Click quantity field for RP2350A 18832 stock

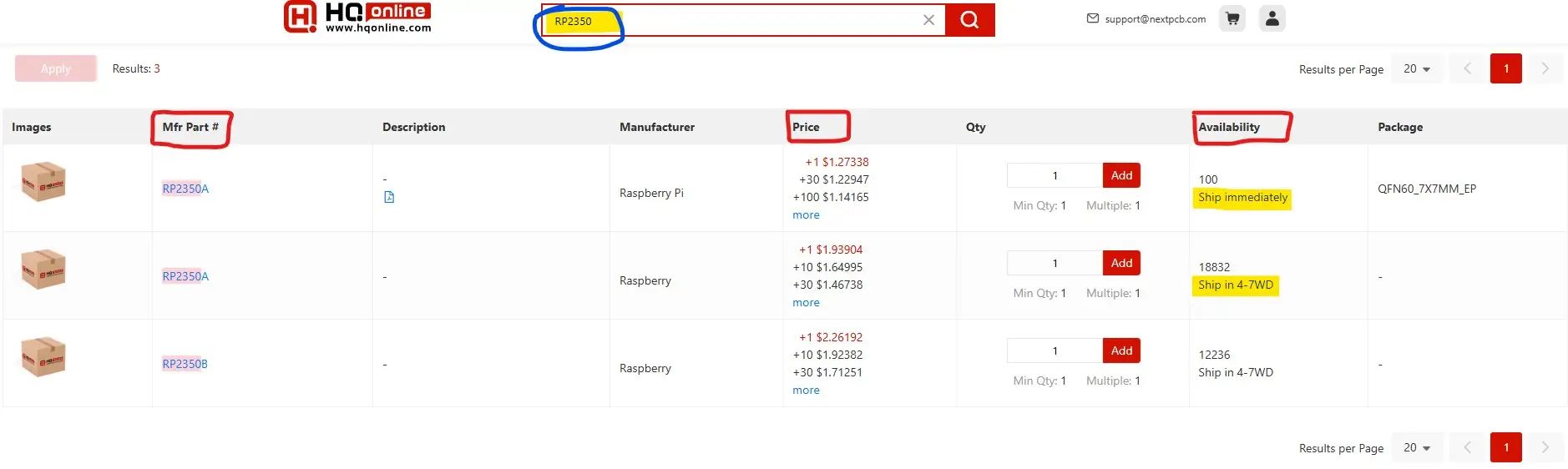pos(1055,263)
